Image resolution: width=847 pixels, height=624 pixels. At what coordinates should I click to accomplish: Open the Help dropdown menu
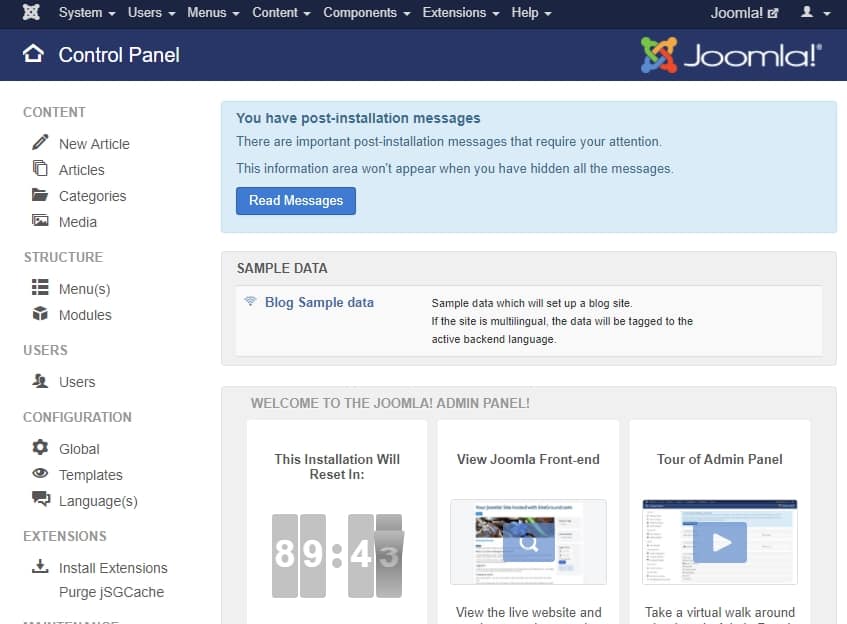point(532,12)
